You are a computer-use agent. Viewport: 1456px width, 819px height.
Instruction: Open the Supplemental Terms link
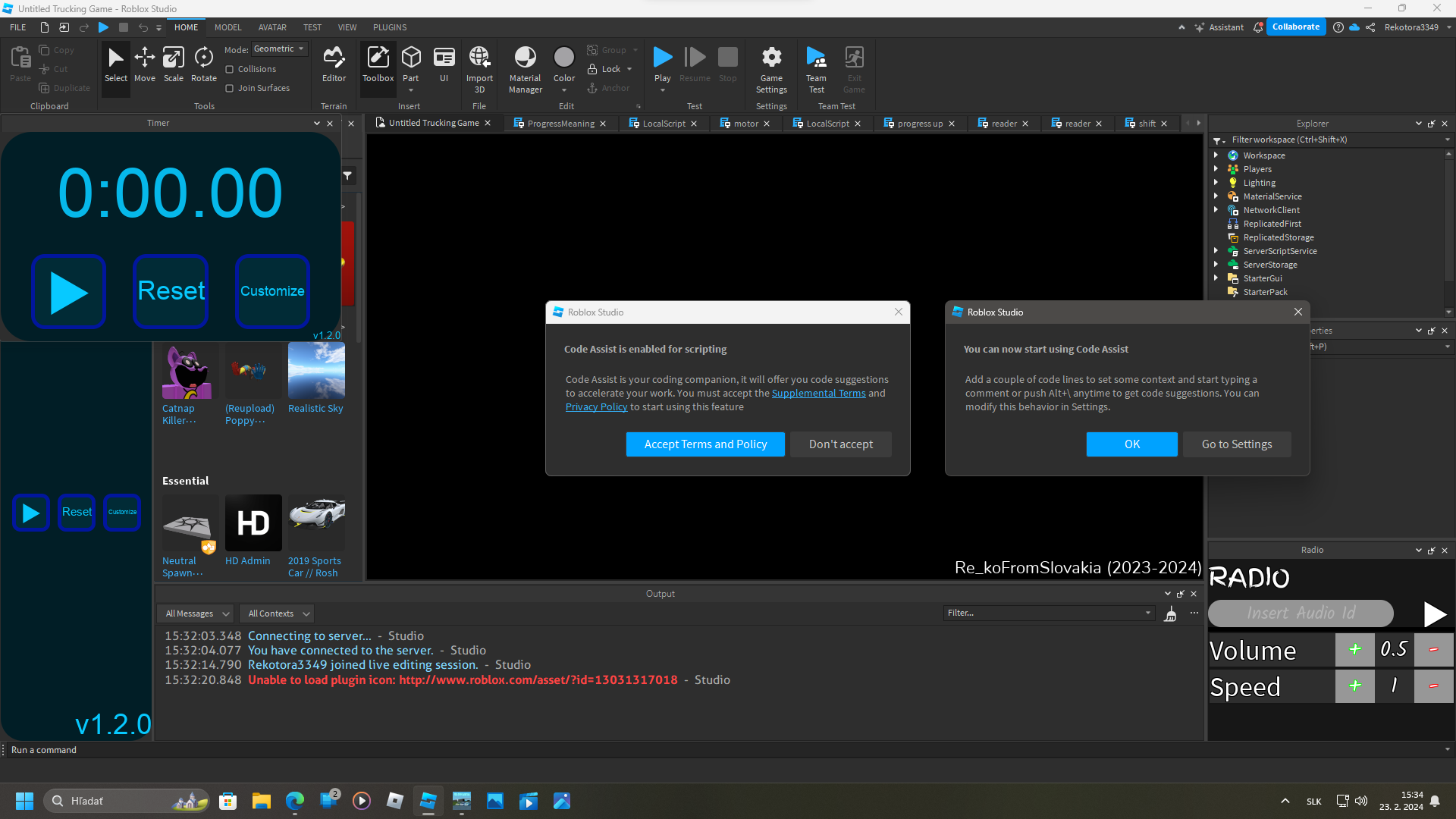pos(818,393)
